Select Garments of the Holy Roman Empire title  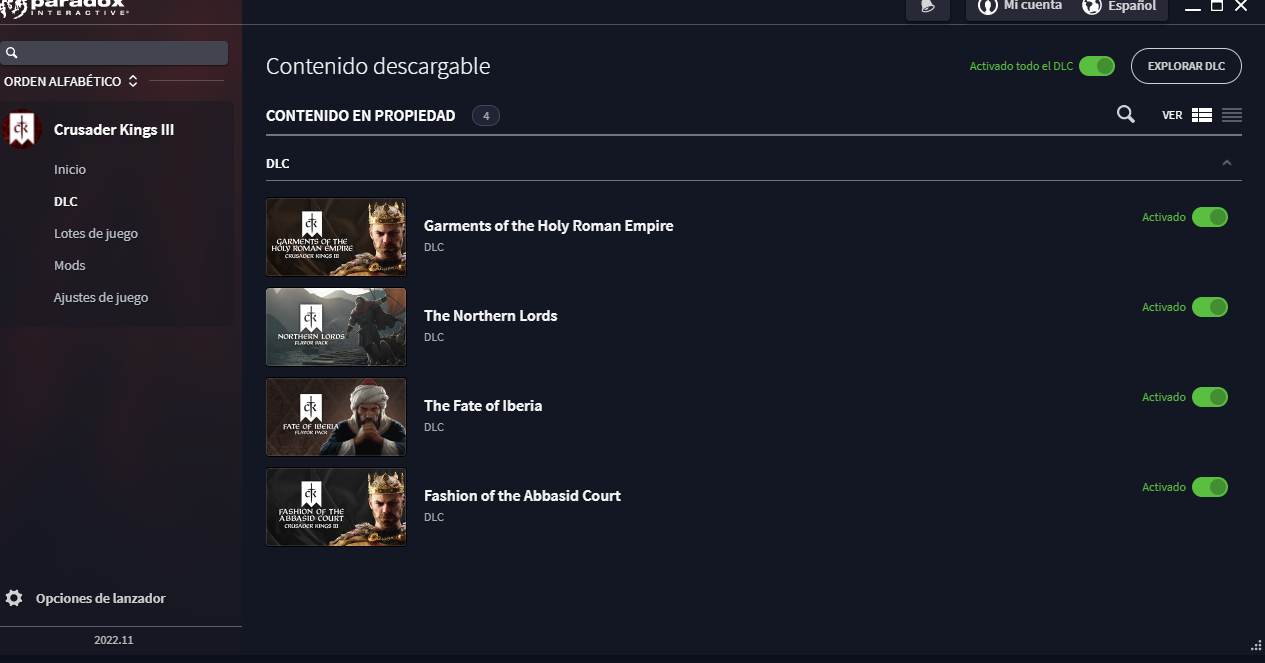[x=548, y=226]
